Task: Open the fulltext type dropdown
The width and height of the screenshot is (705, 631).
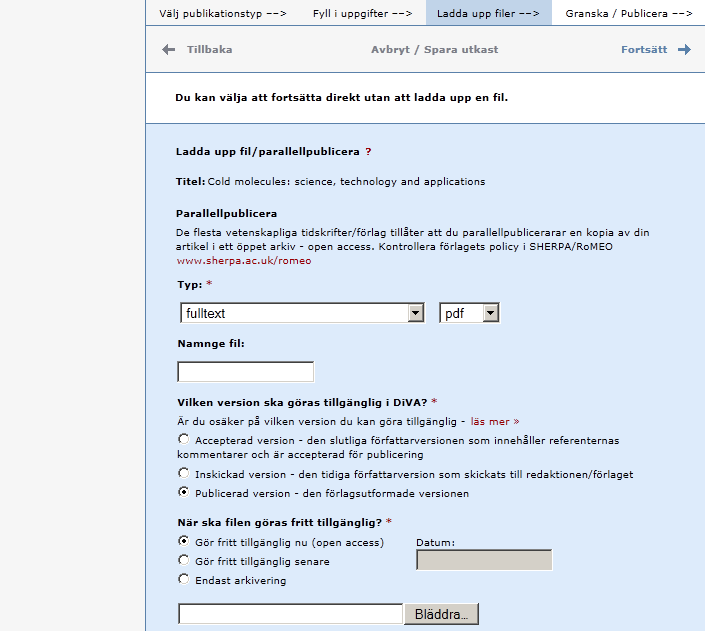Action: pos(302,313)
